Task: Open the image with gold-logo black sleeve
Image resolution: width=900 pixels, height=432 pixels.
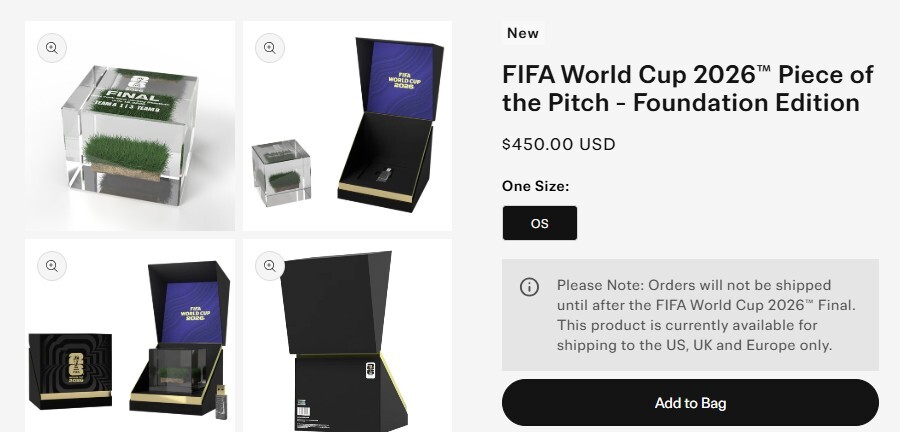Action: click(x=130, y=336)
